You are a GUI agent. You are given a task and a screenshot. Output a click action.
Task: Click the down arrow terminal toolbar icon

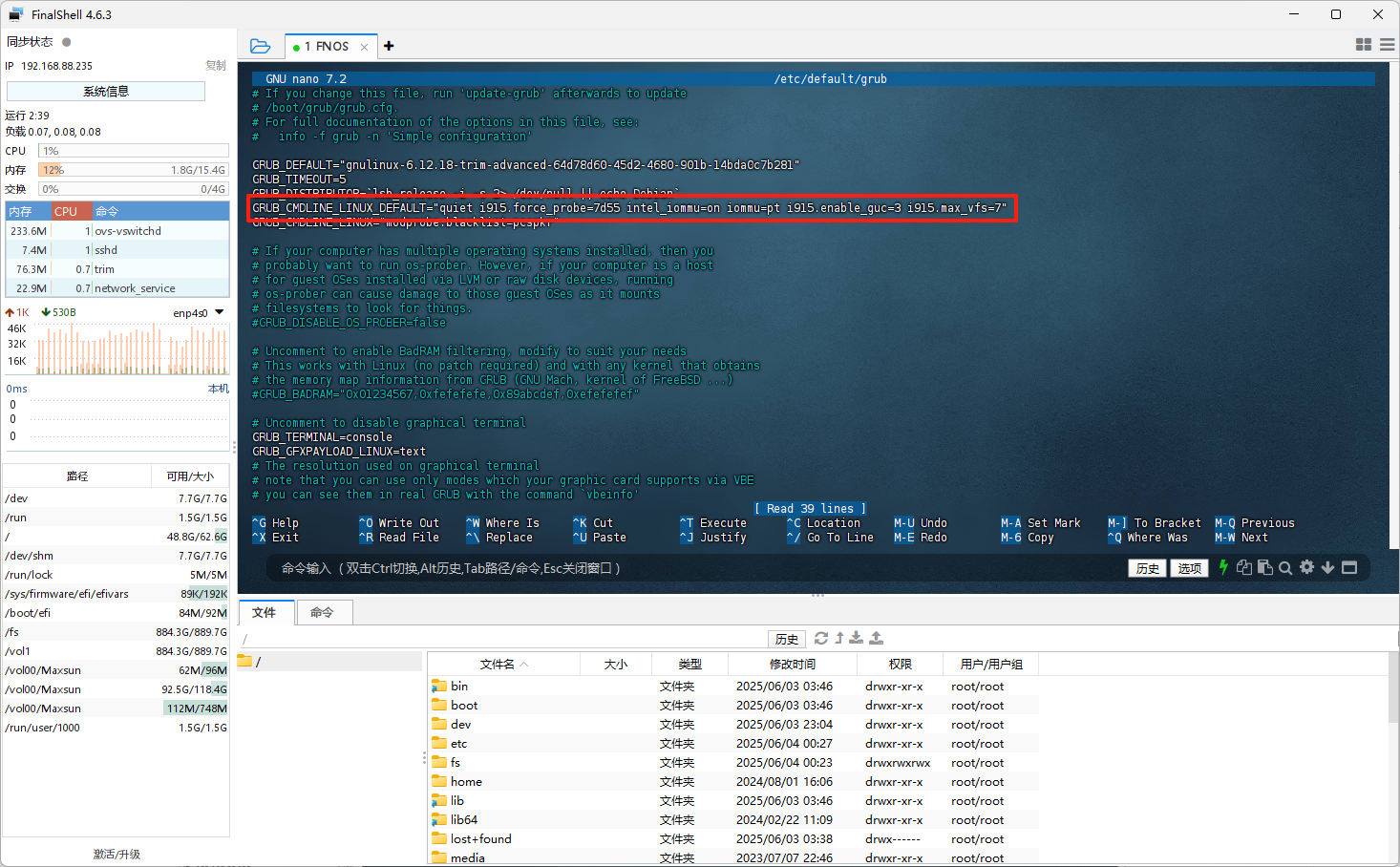click(1327, 567)
